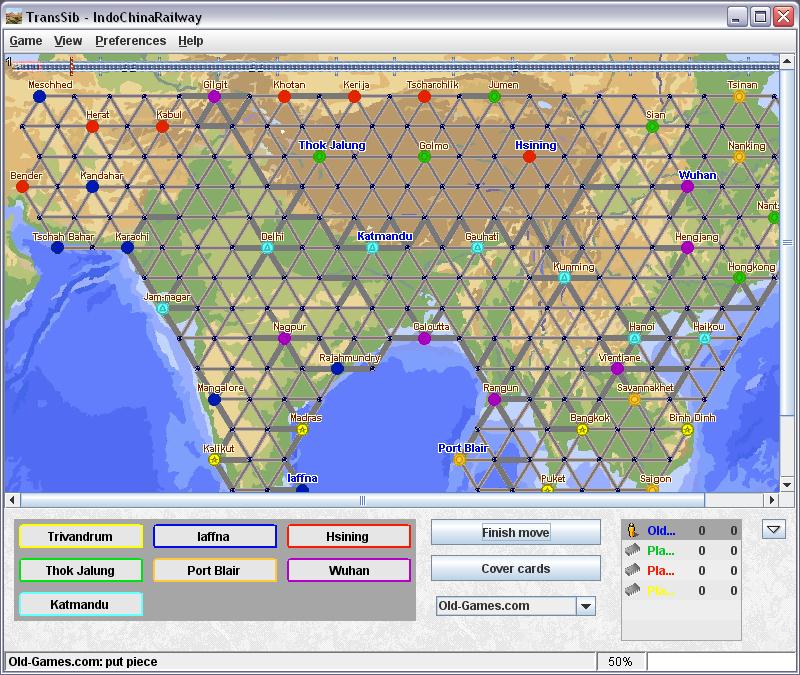Click the blue Mangalore city marker
This screenshot has height=675, width=800.
coord(214,399)
